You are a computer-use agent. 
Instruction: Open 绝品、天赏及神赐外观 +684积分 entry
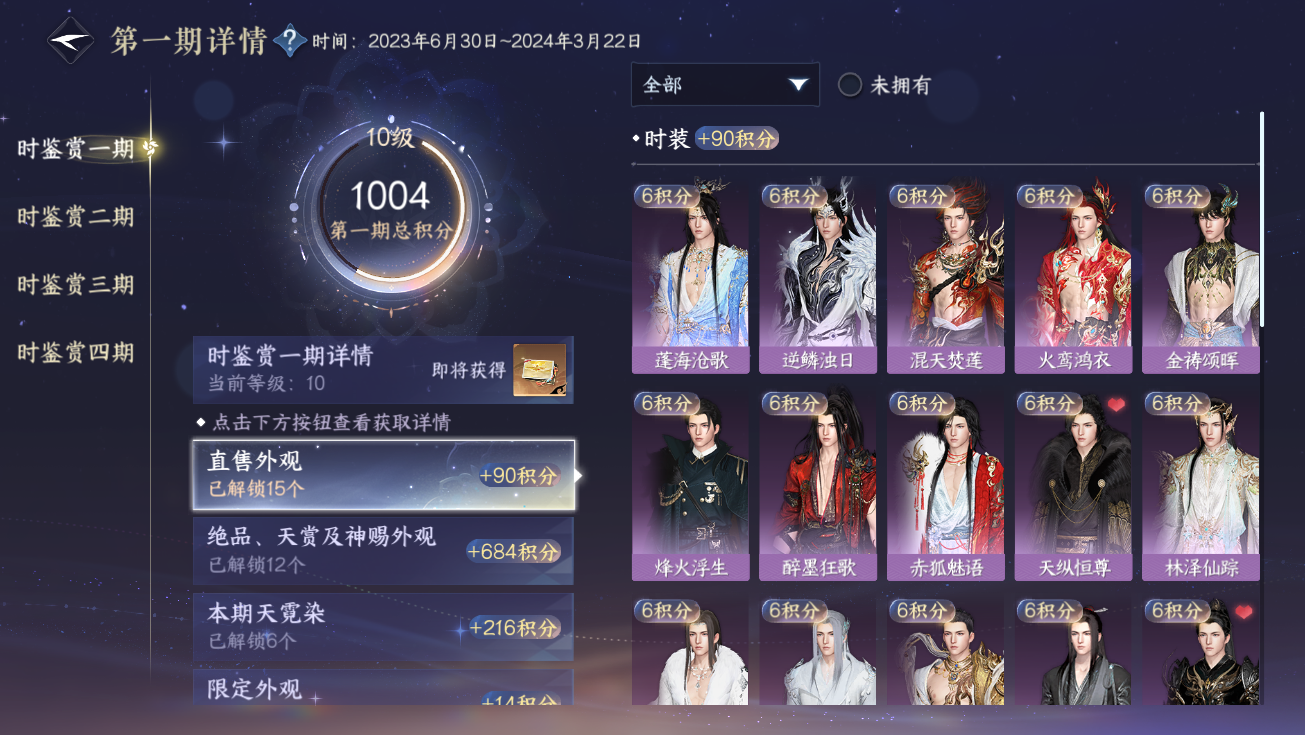click(384, 551)
